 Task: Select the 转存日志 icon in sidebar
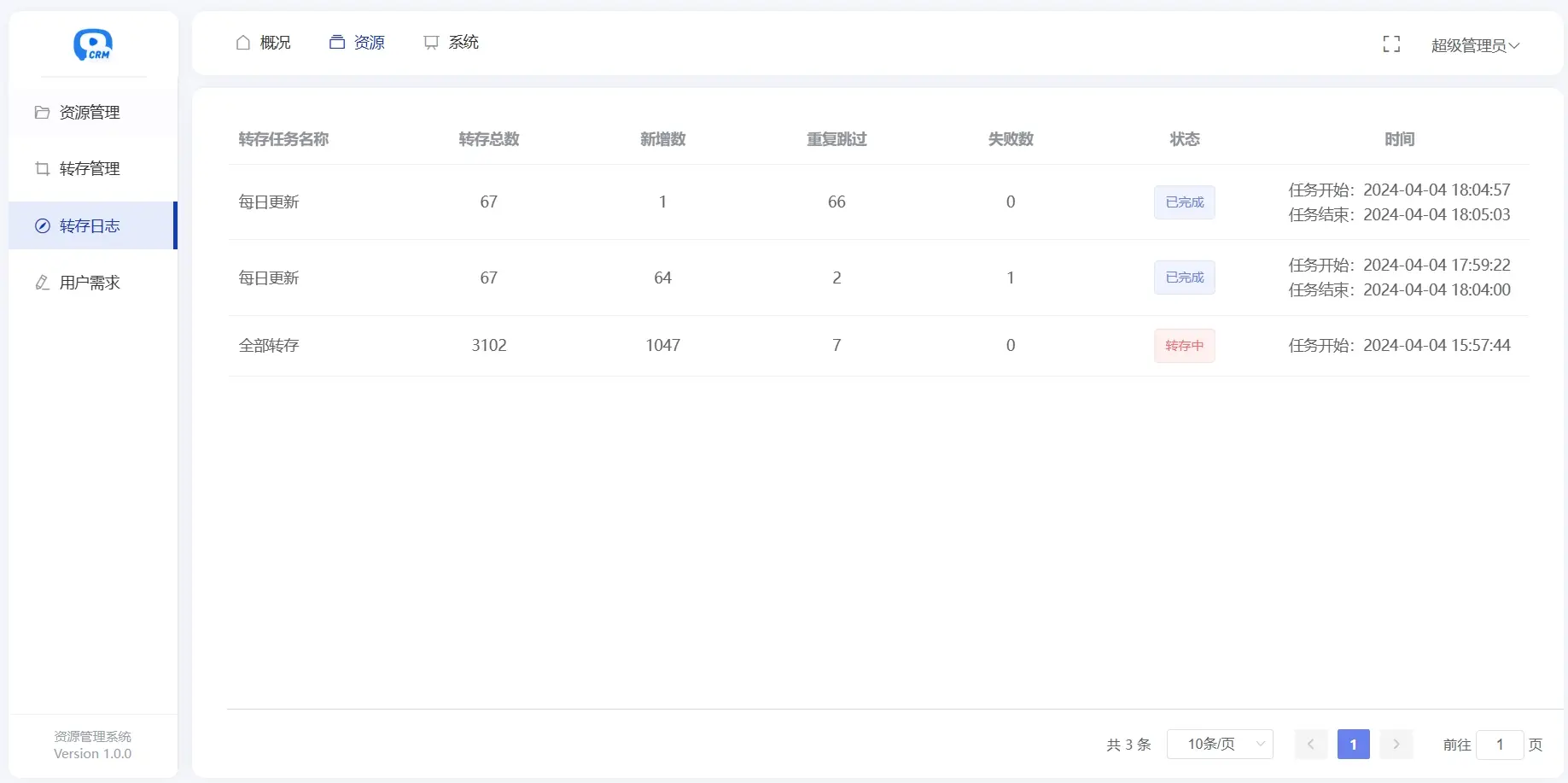[x=42, y=225]
